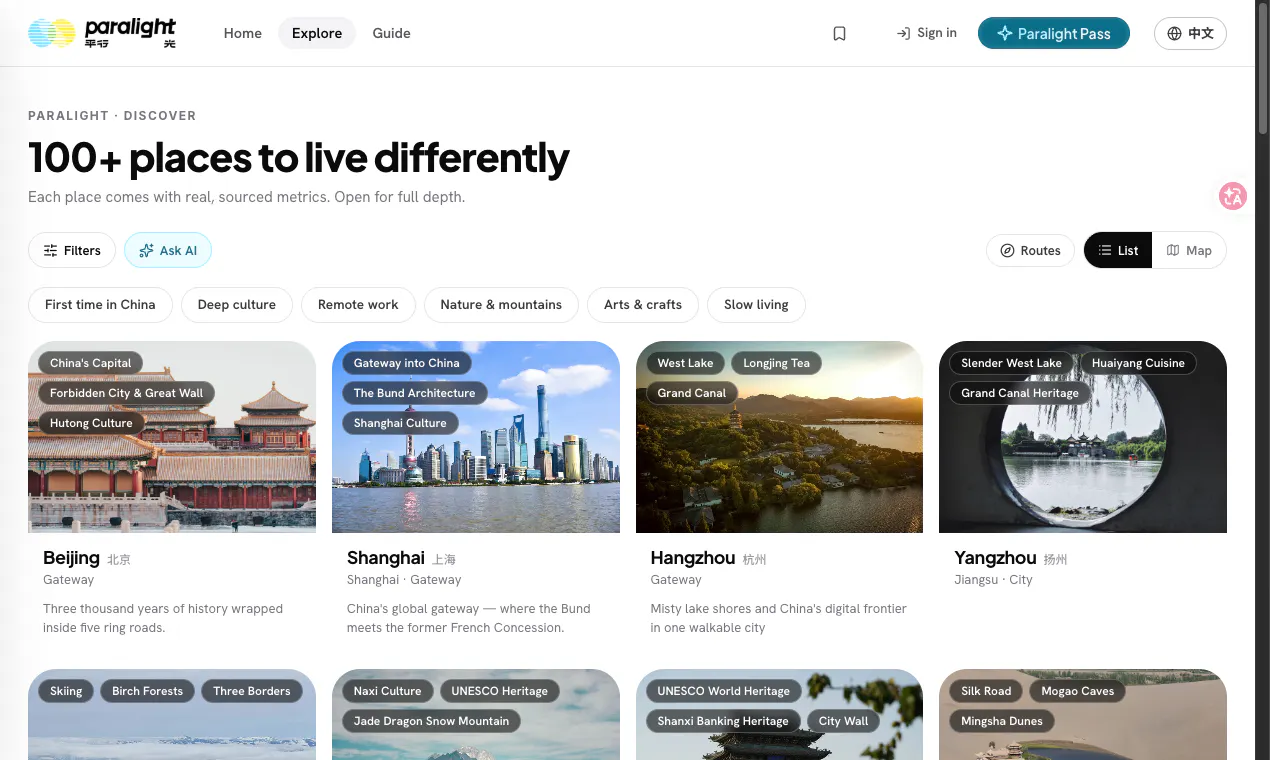Select the First time in China chip
This screenshot has width=1270, height=760.
(100, 305)
